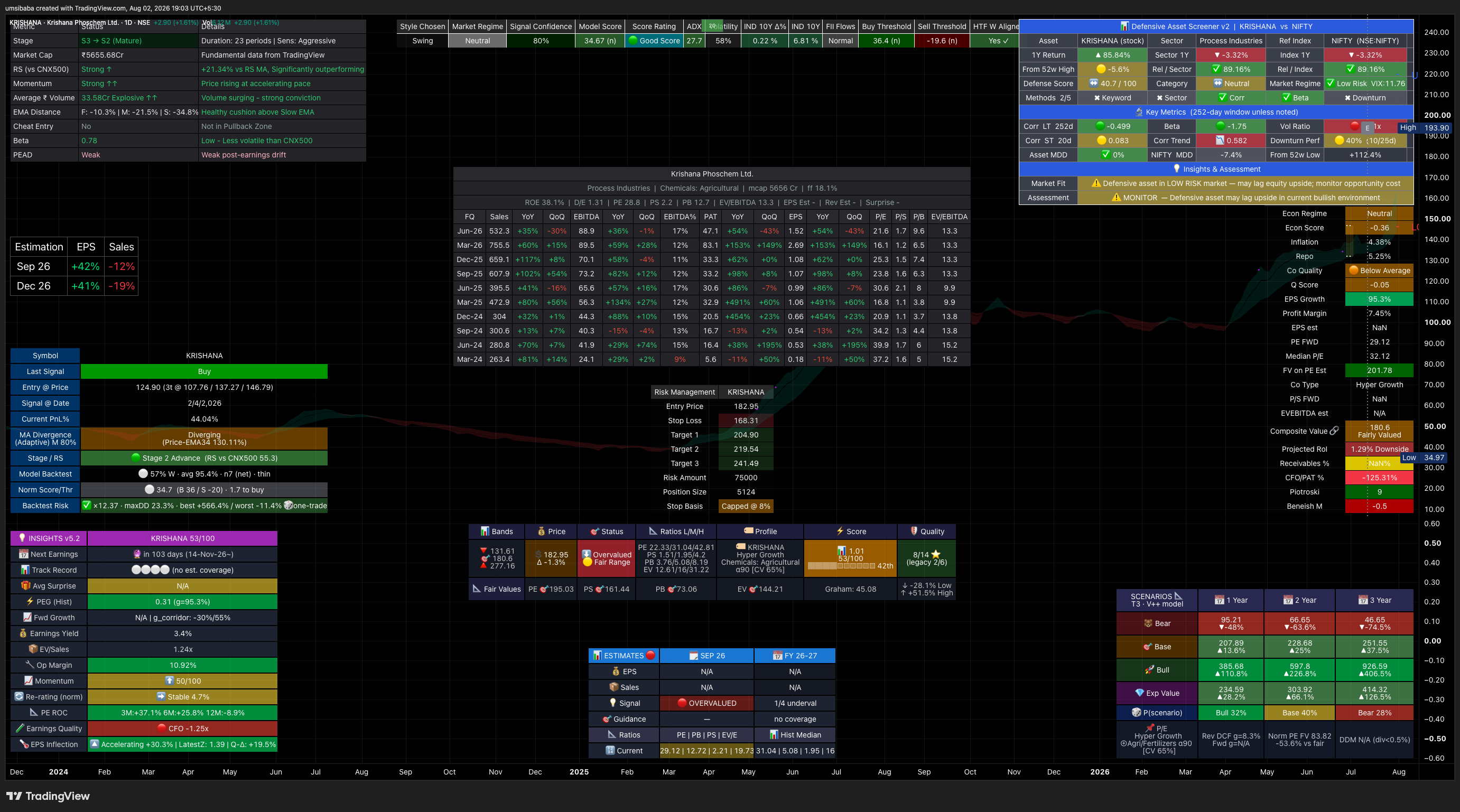The height and width of the screenshot is (812, 1460).
Task: Click the 'Bull 32%' scenario probability cell
Action: pyautogui.click(x=1231, y=713)
